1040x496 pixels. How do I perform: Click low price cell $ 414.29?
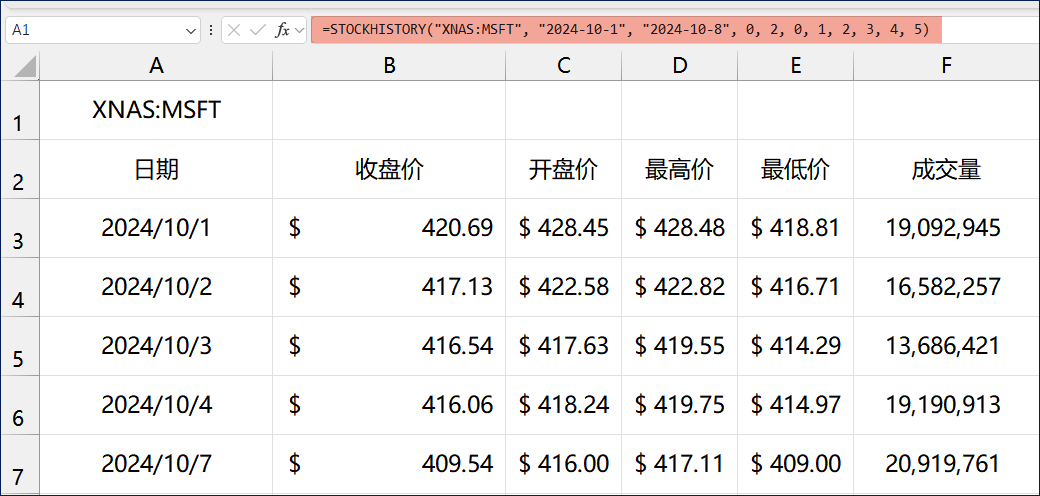pyautogui.click(x=796, y=347)
